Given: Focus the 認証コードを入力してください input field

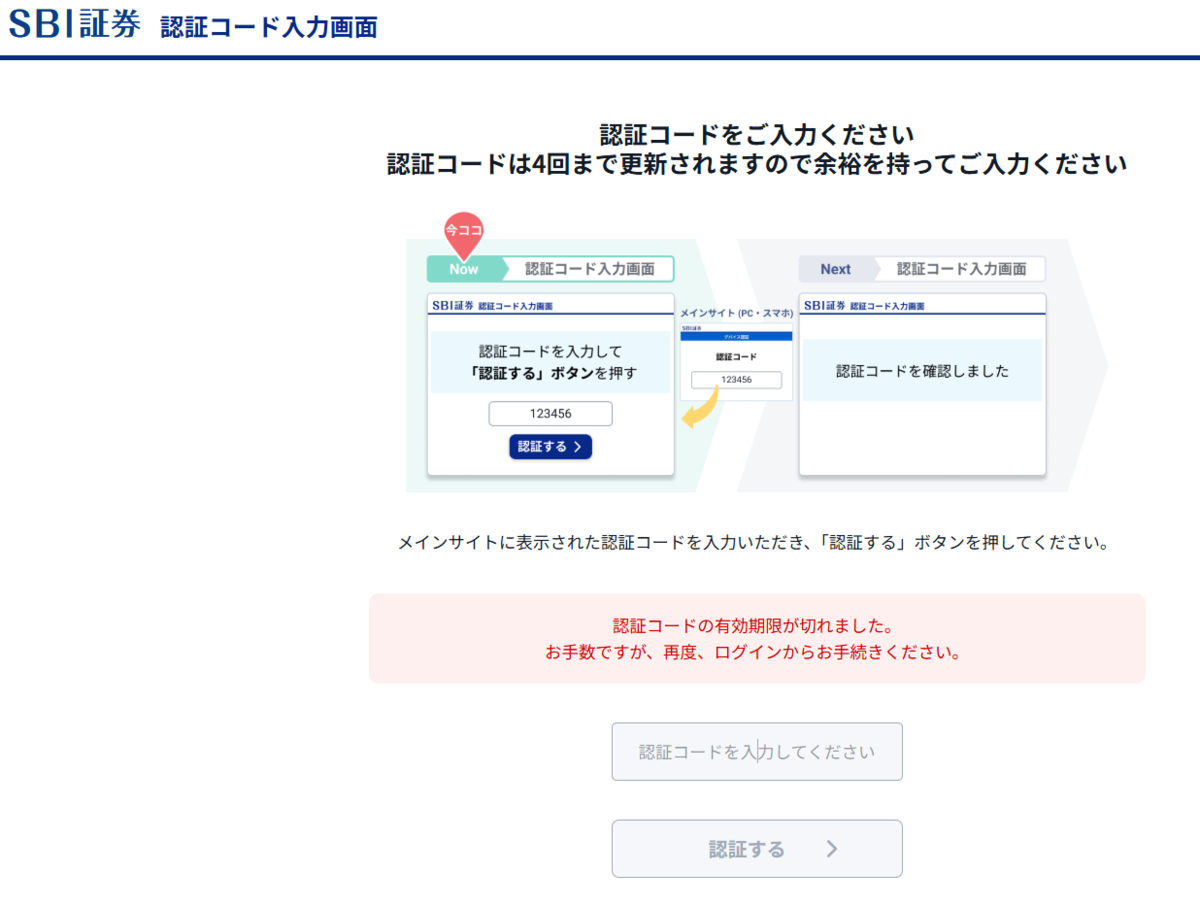Looking at the screenshot, I should (x=757, y=752).
